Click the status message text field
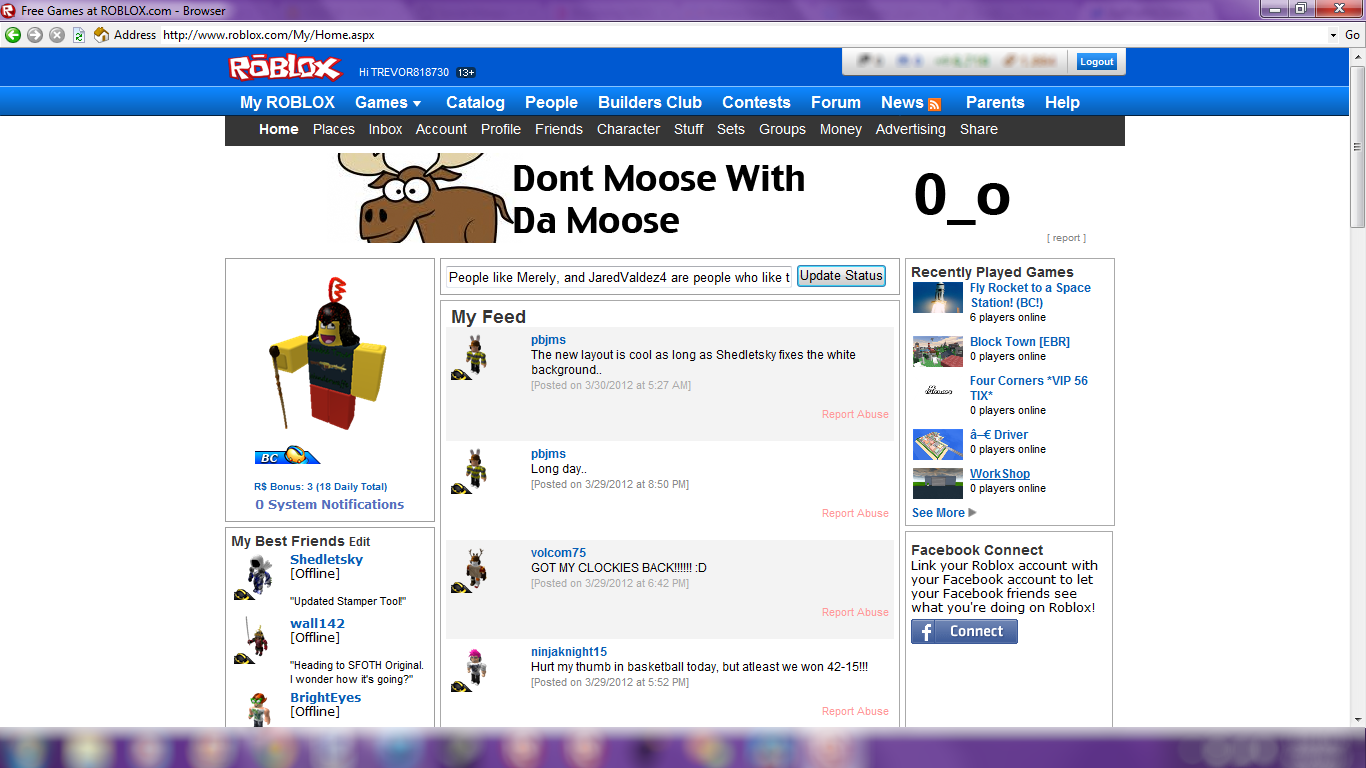This screenshot has width=1366, height=768. (x=619, y=277)
